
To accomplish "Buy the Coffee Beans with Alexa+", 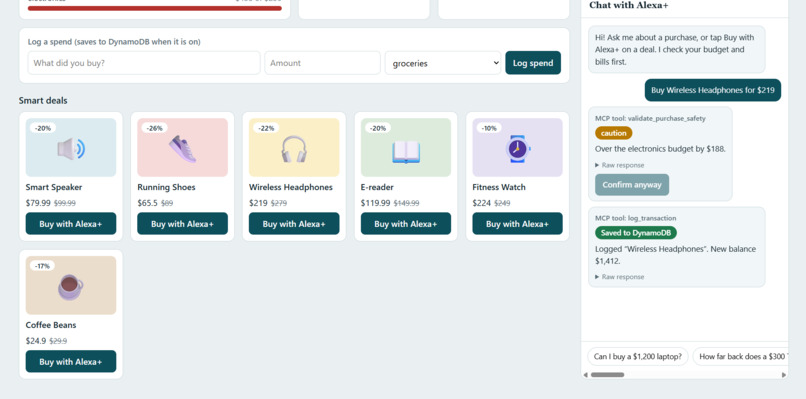I will pyautogui.click(x=71, y=361).
